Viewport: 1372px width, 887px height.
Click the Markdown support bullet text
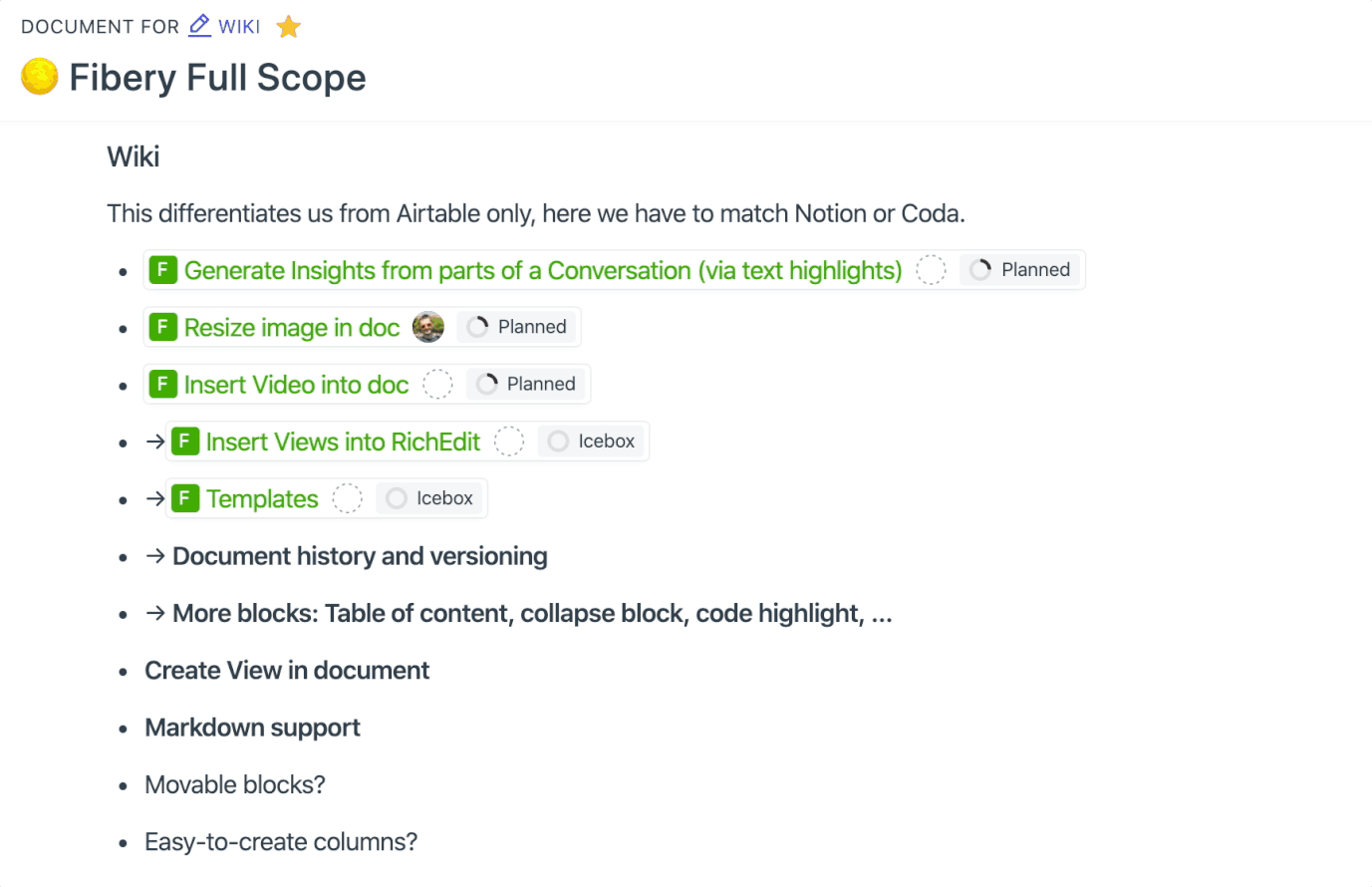(252, 728)
